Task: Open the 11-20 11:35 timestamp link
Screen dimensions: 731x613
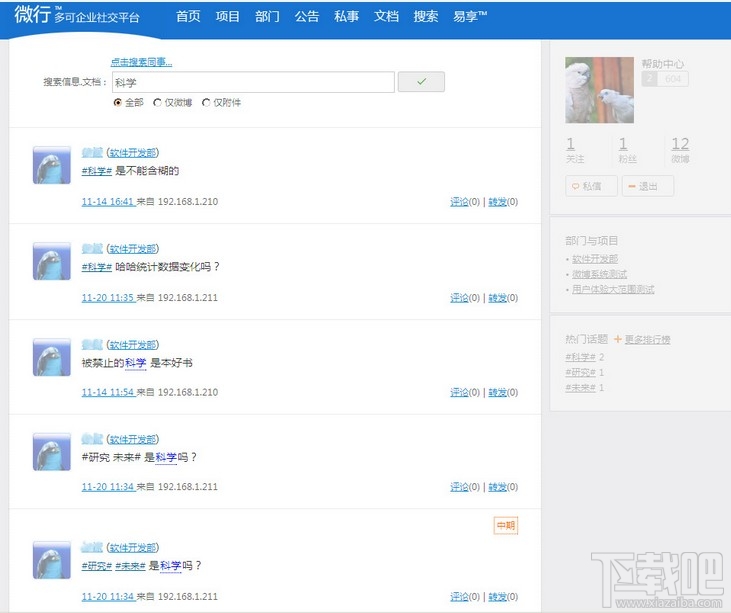Action: 108,298
